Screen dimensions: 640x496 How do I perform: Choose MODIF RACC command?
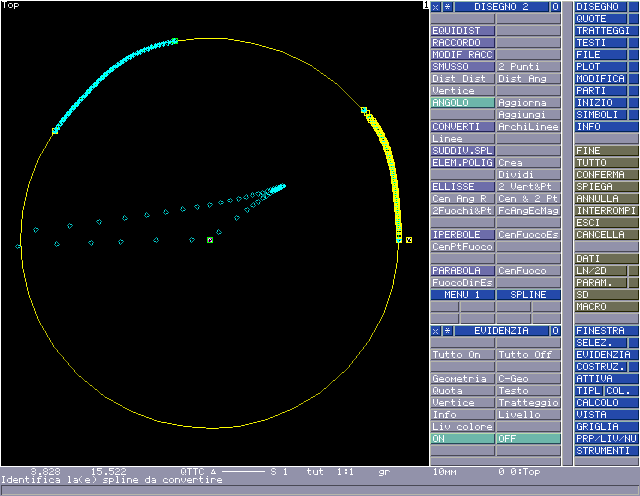pyautogui.click(x=463, y=55)
